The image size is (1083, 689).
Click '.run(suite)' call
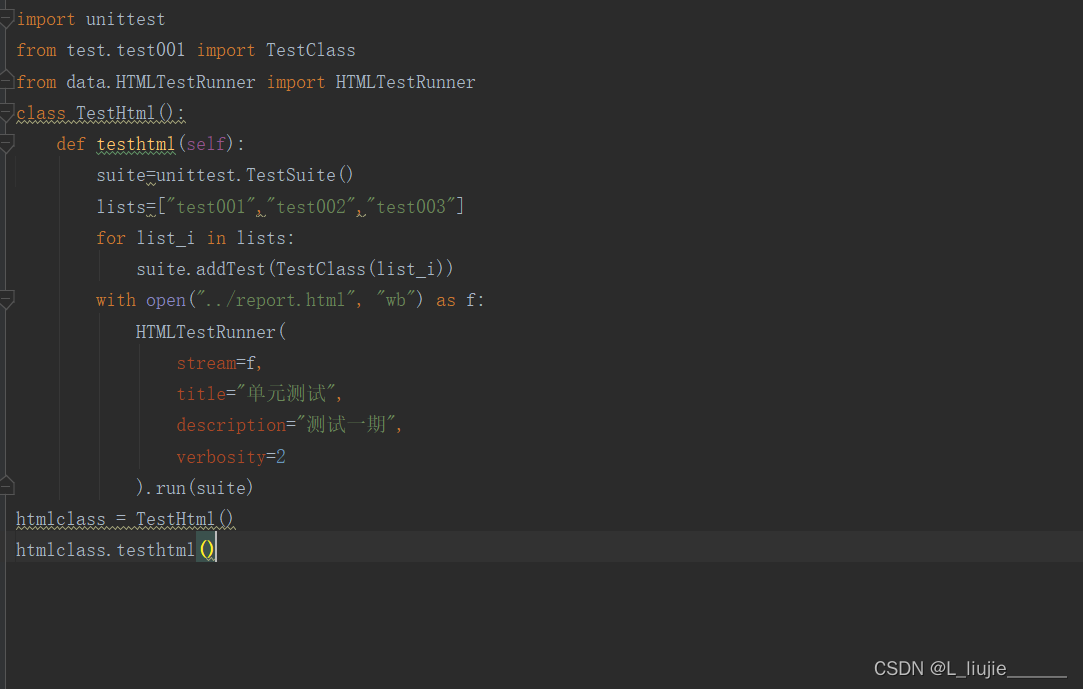(200, 488)
